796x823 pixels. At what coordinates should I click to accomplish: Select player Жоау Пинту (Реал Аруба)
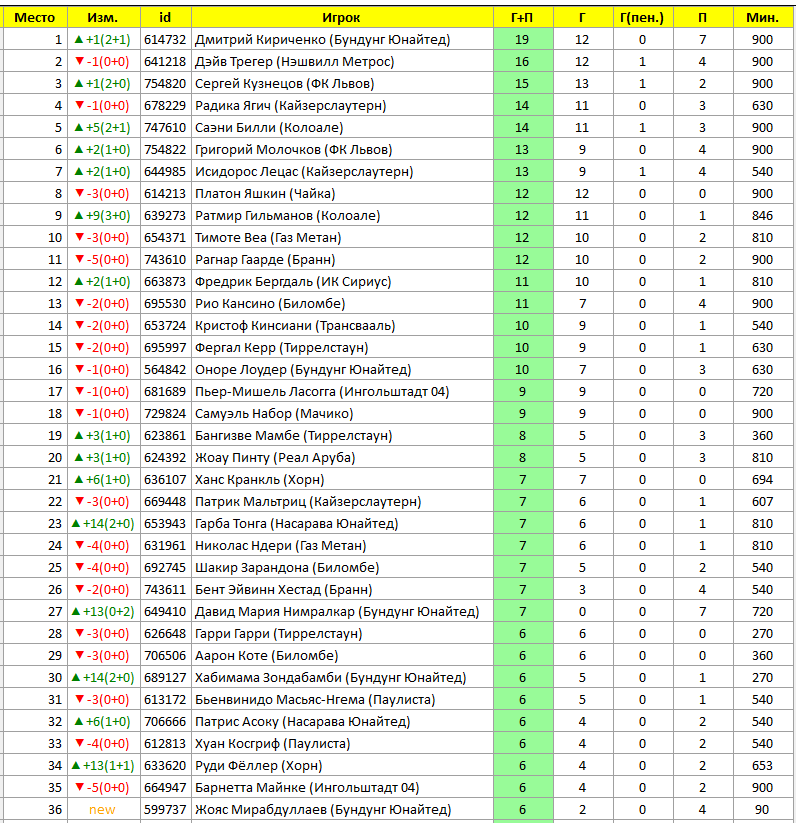click(x=275, y=458)
